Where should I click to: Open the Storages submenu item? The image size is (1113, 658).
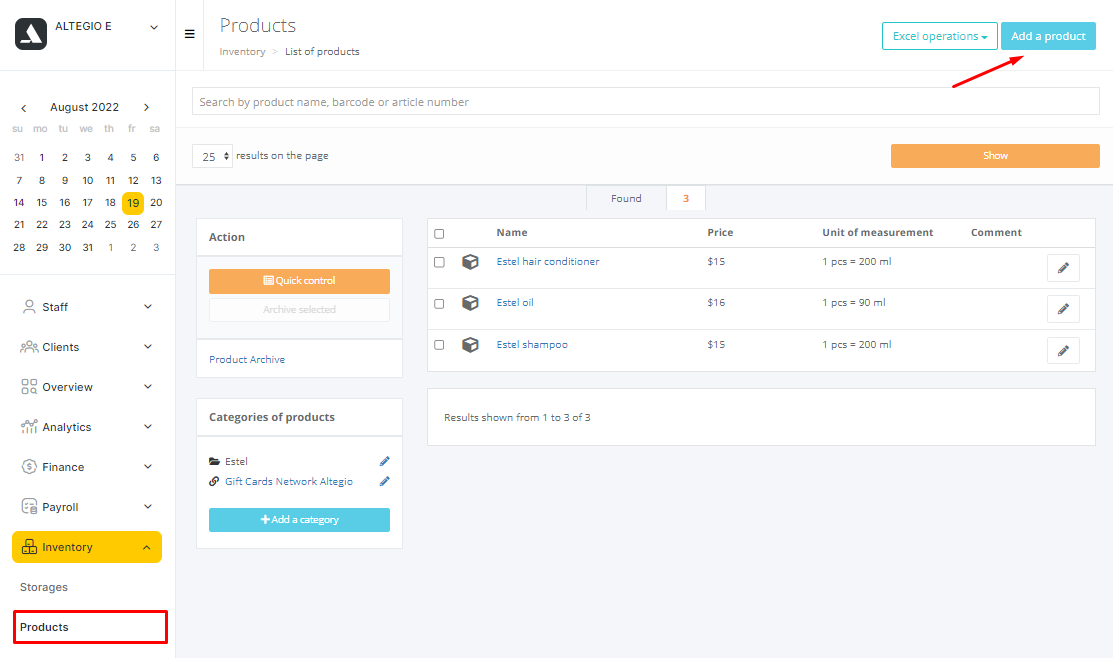point(44,587)
